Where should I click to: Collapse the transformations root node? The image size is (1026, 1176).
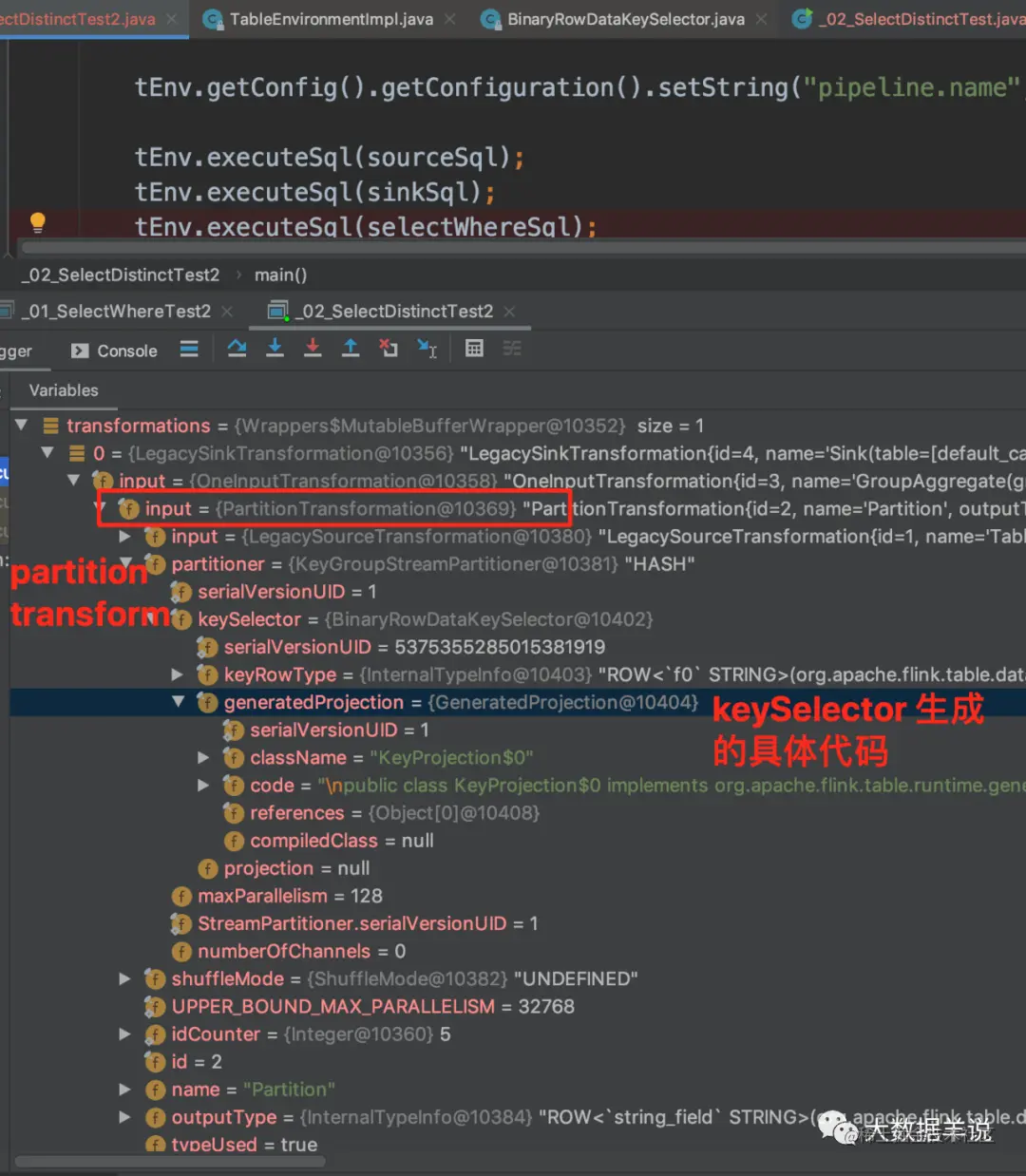(21, 425)
